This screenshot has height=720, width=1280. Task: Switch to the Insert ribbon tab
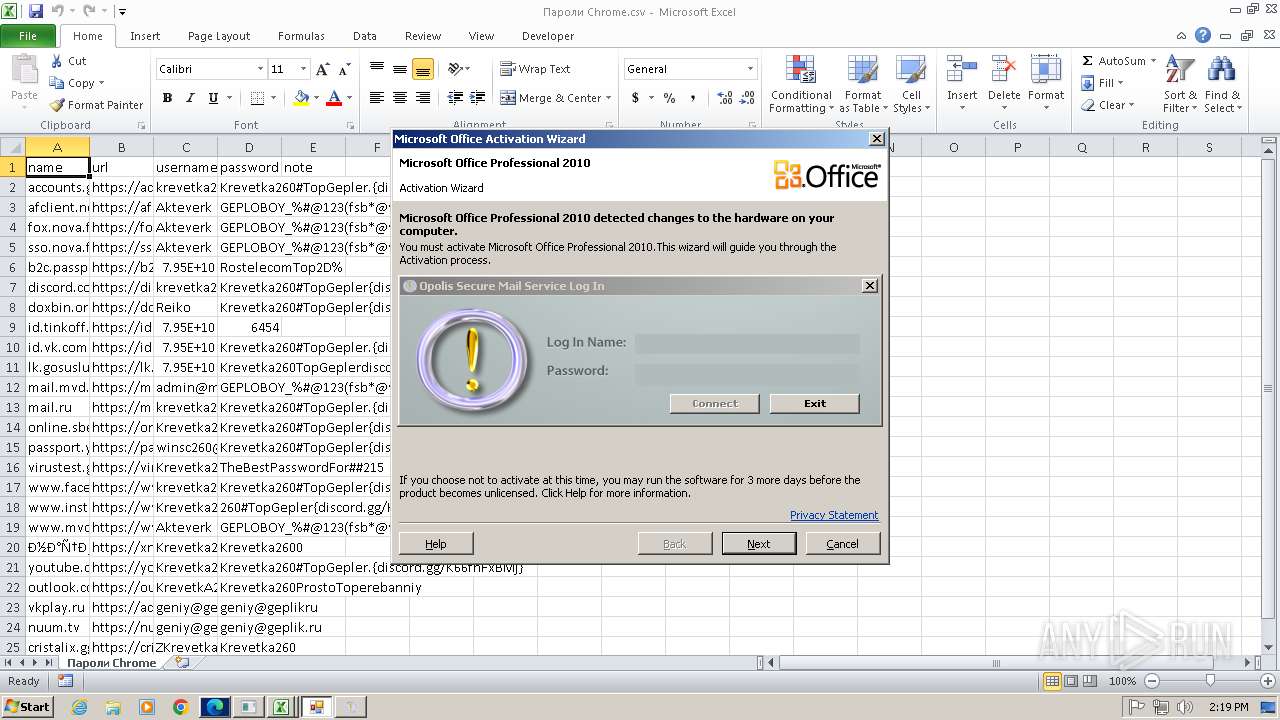pyautogui.click(x=145, y=36)
